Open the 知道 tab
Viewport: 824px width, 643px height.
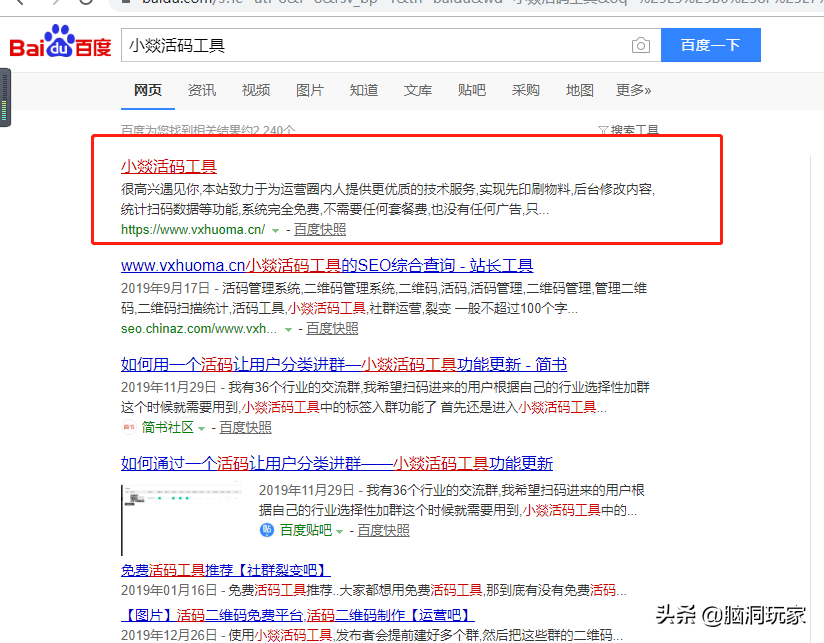pos(364,90)
